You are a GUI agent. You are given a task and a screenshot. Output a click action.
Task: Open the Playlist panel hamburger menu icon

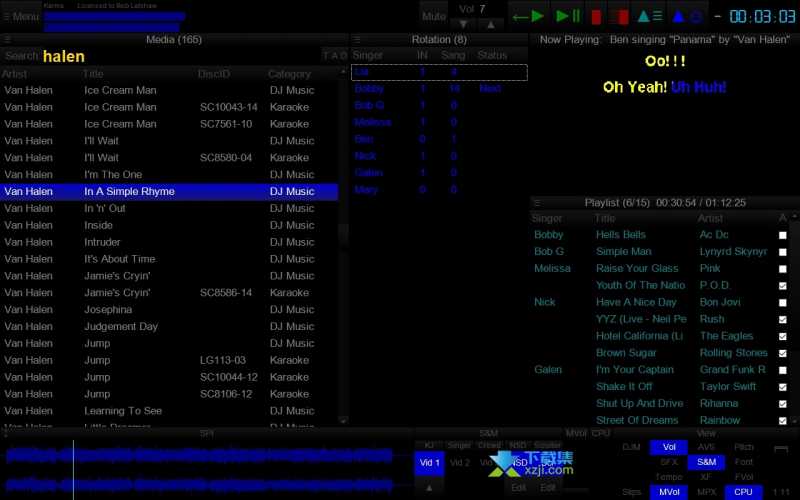pos(537,203)
